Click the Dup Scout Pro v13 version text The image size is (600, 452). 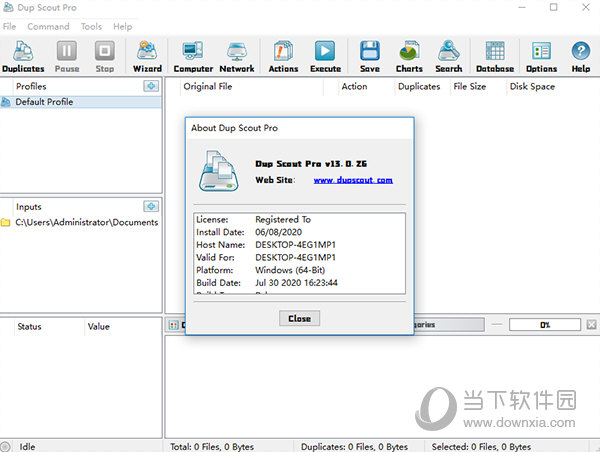(311, 164)
